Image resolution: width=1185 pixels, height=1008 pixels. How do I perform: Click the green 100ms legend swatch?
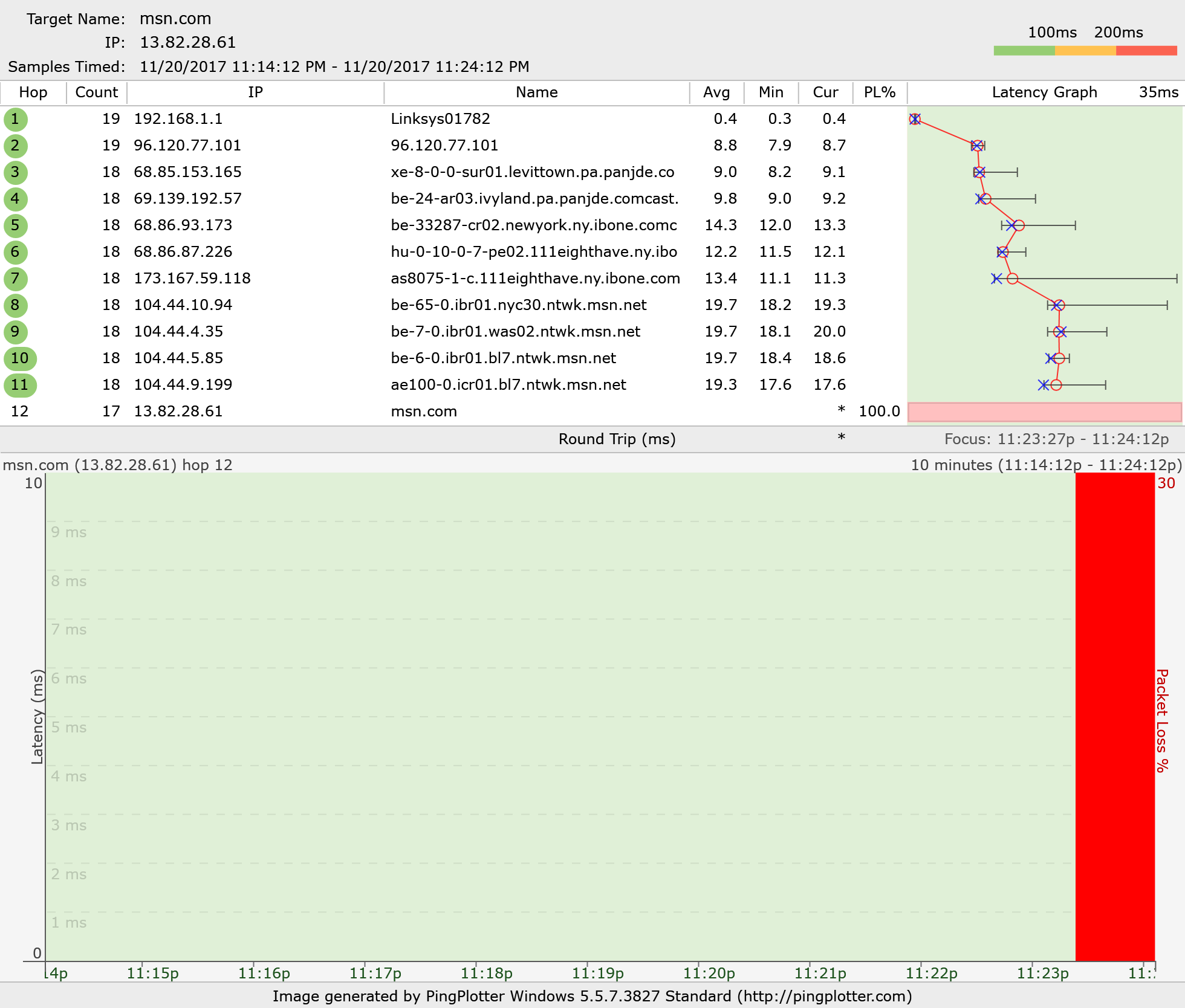pos(1024,51)
